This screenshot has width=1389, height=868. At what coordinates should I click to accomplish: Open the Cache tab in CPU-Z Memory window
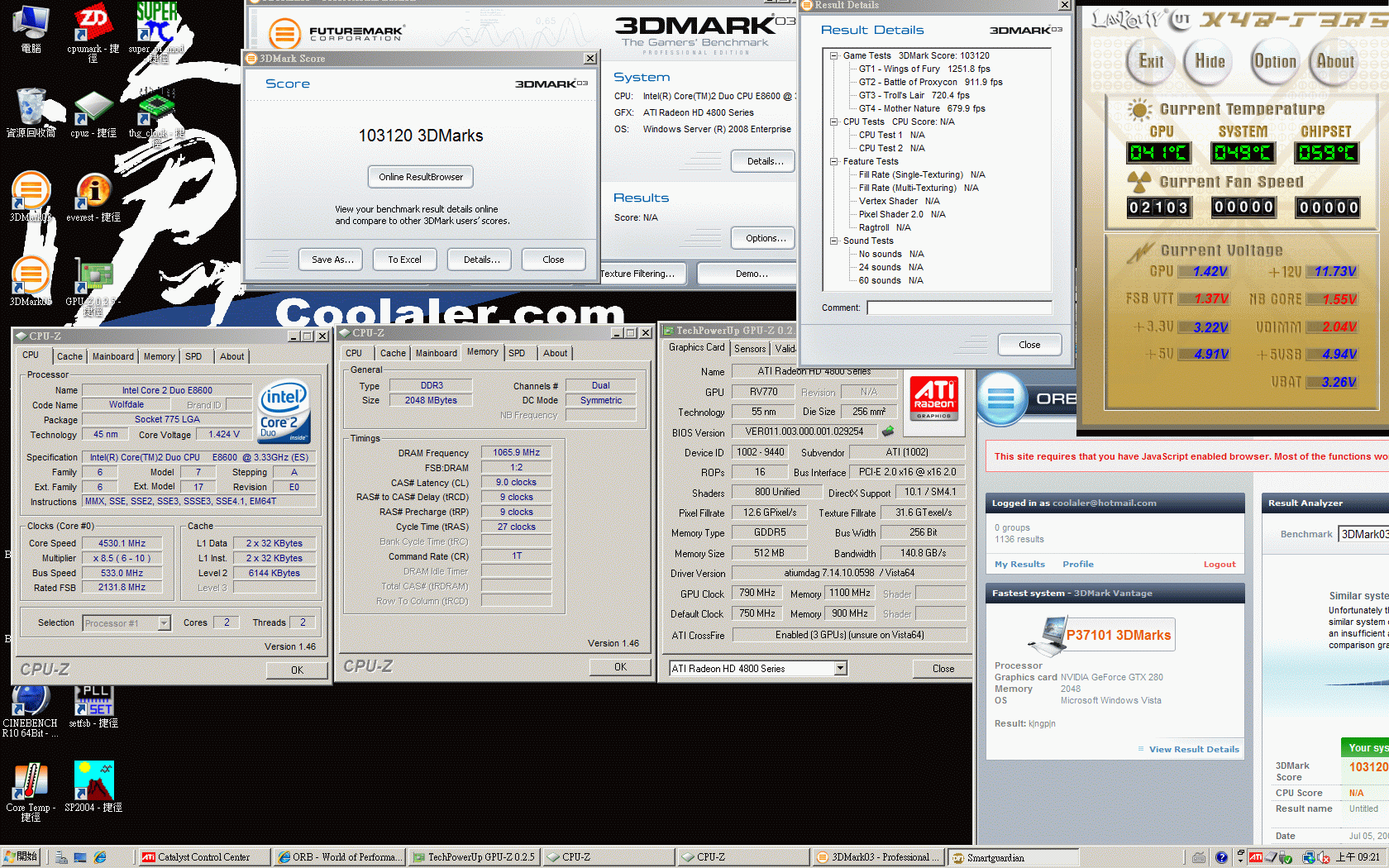click(x=393, y=353)
